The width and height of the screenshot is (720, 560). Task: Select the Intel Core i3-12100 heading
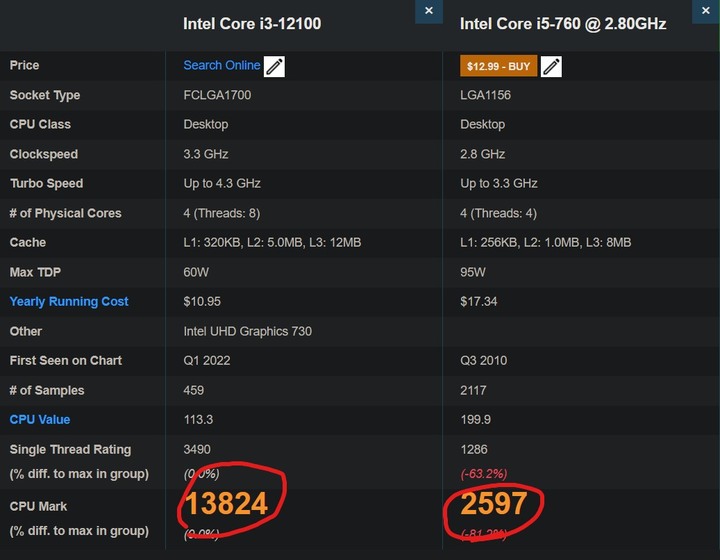pos(252,24)
